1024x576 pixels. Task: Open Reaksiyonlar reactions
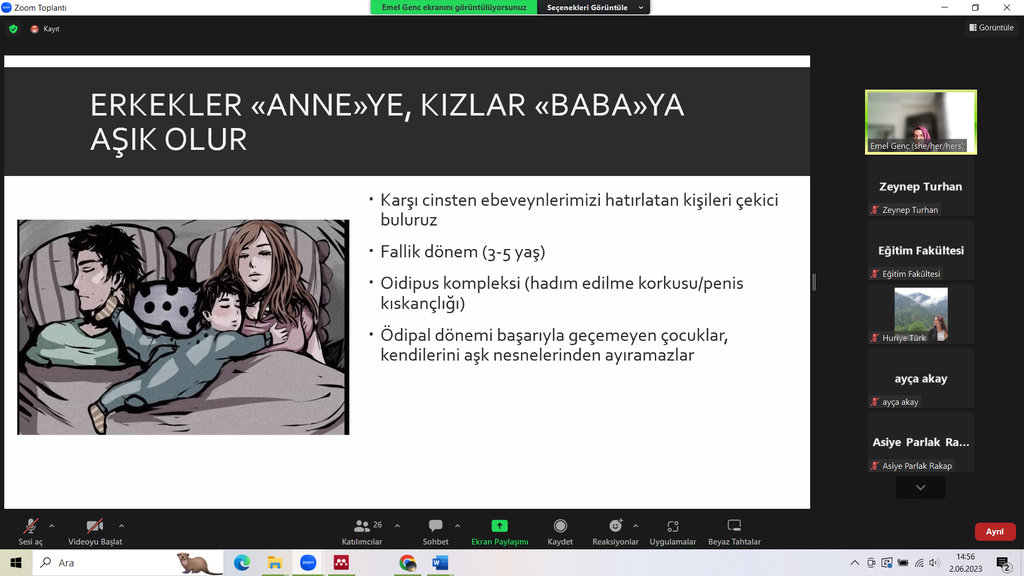click(615, 532)
